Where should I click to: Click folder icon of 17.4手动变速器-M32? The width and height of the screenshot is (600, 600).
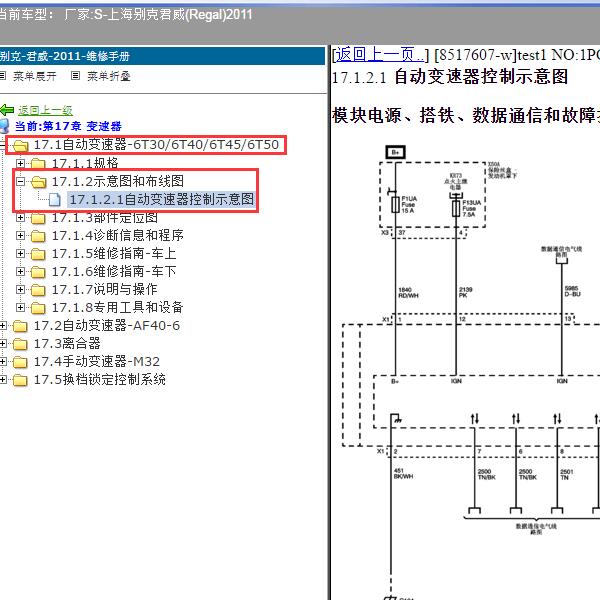coord(20,362)
